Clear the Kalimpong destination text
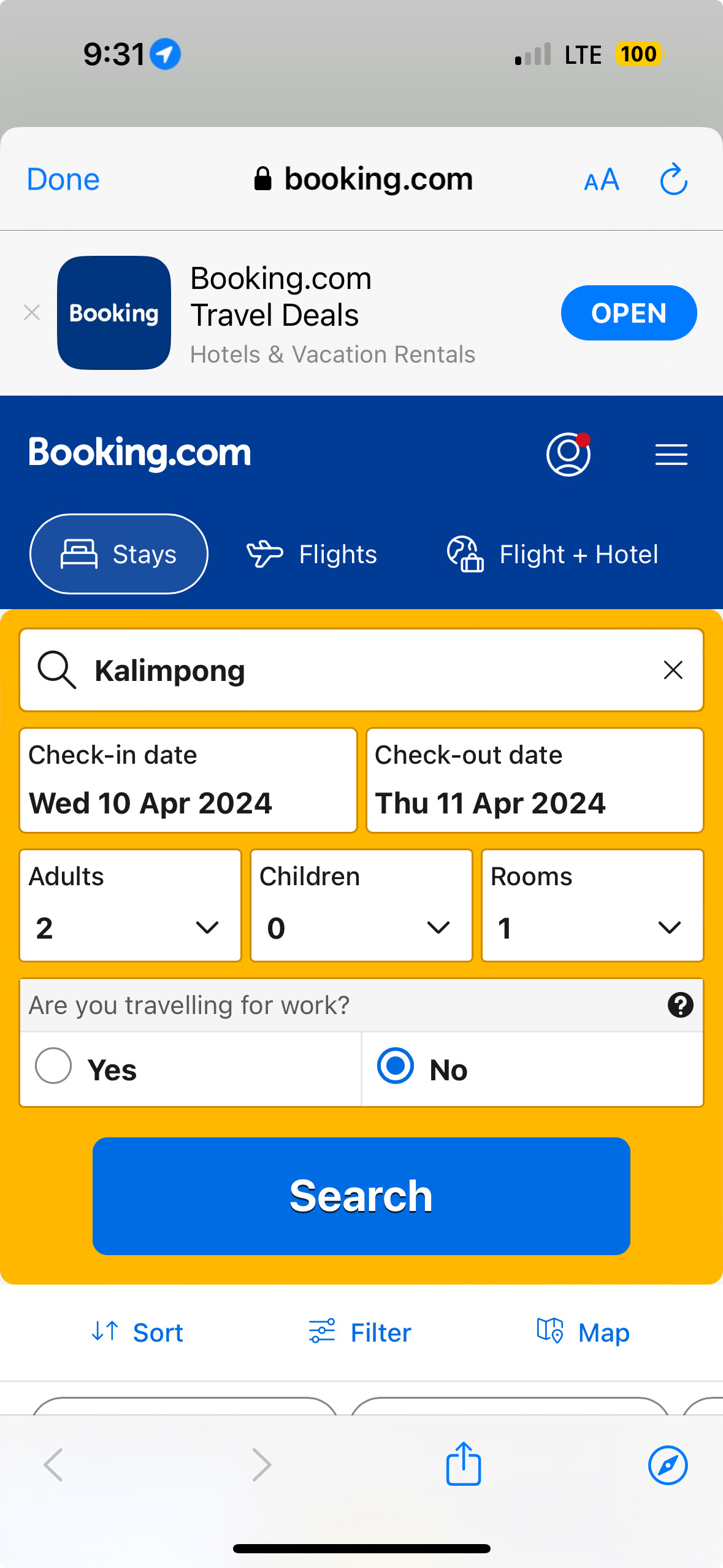This screenshot has height=1568, width=723. 673,670
